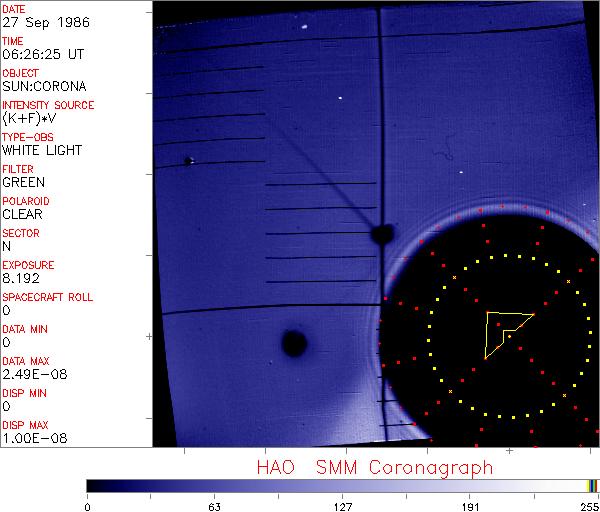Click the dark blob on the vertical pylon line
Screen dimensions: 600x512
[x=381, y=234]
